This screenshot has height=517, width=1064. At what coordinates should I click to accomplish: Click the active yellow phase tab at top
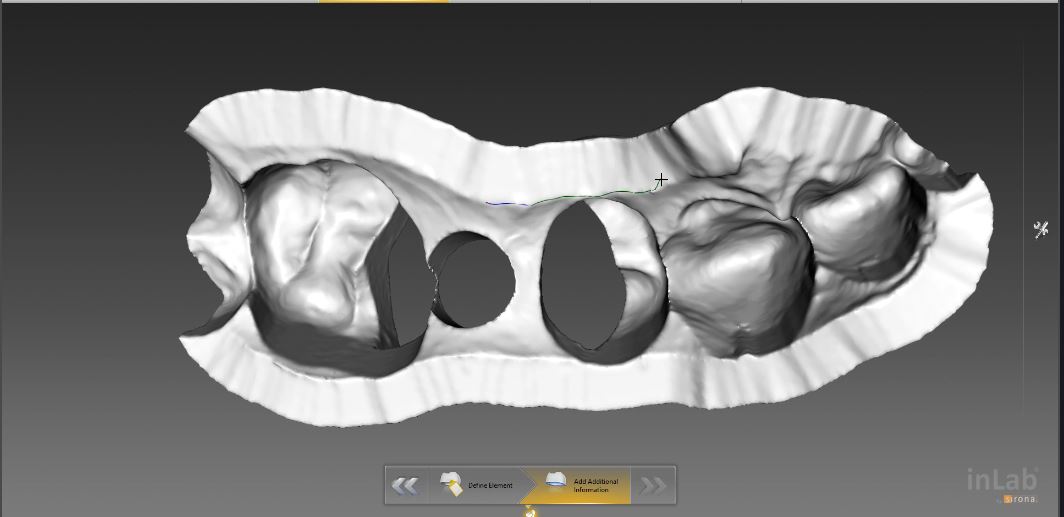[383, 1]
